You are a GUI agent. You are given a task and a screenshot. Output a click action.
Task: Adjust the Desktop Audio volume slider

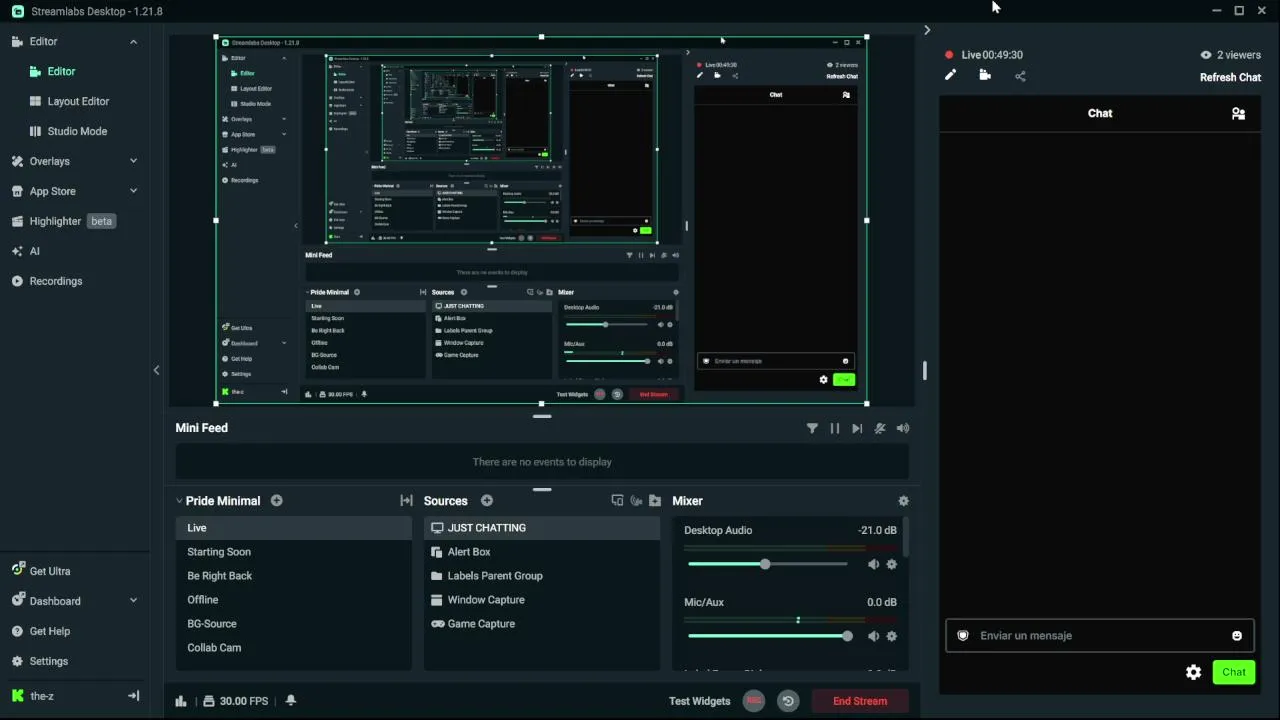pos(767,564)
